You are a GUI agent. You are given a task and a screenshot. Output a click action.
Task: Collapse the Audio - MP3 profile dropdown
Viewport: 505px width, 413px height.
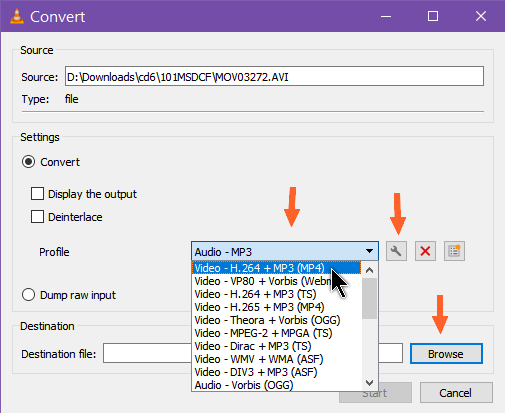coord(369,251)
